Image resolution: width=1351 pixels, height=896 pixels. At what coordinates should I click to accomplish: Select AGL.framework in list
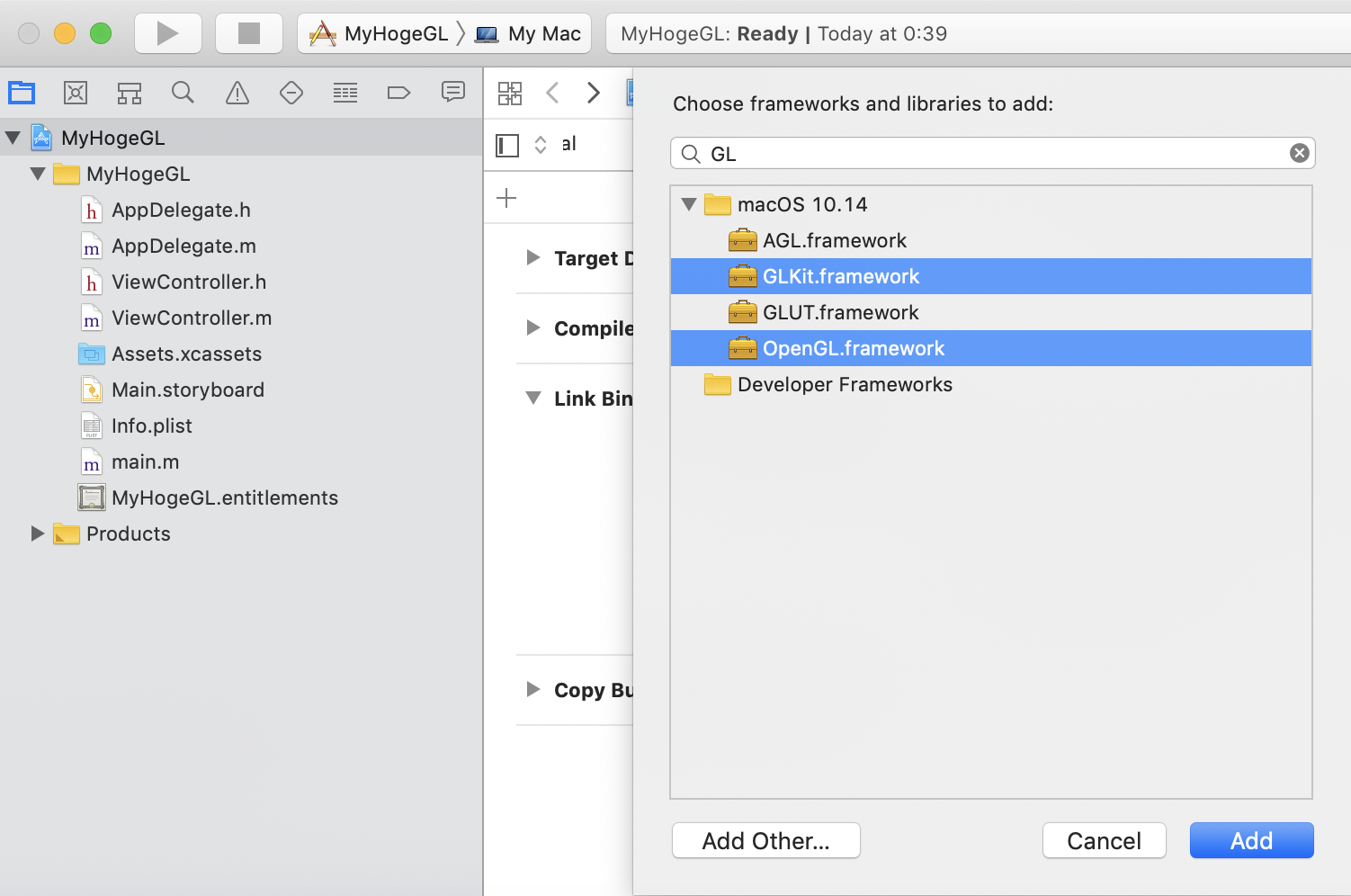991,240
